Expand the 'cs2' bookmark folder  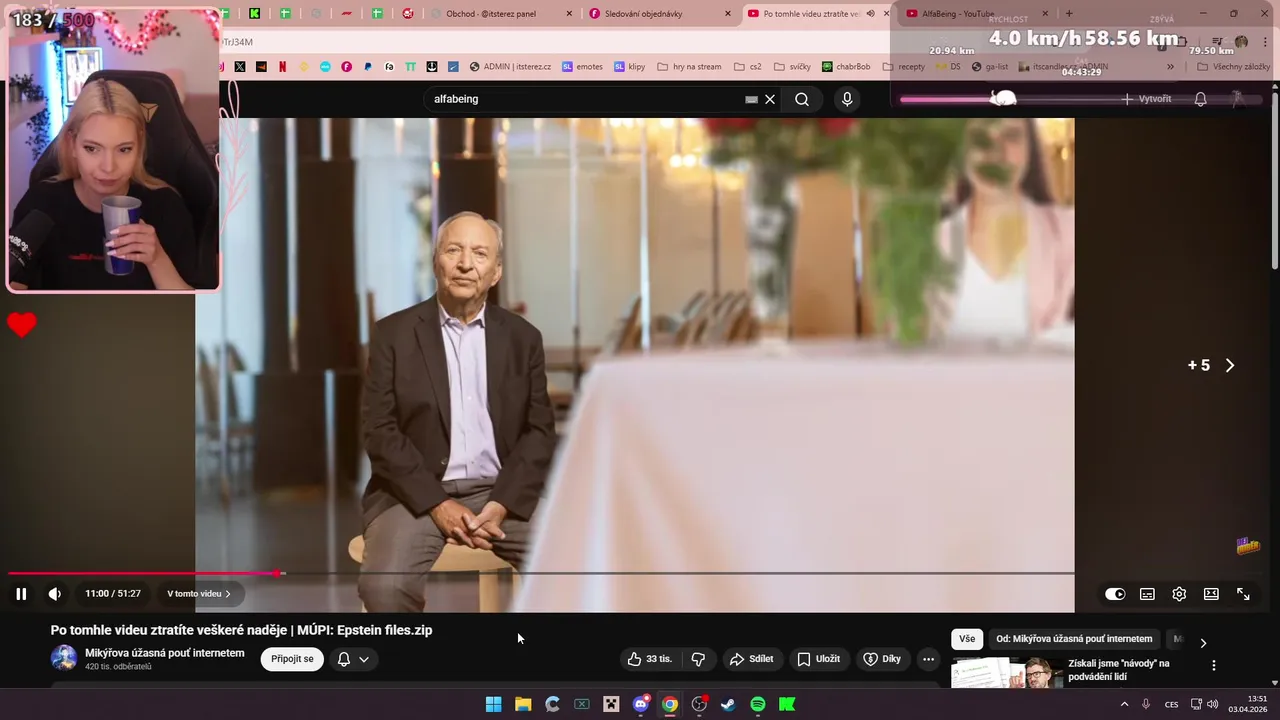[748, 67]
